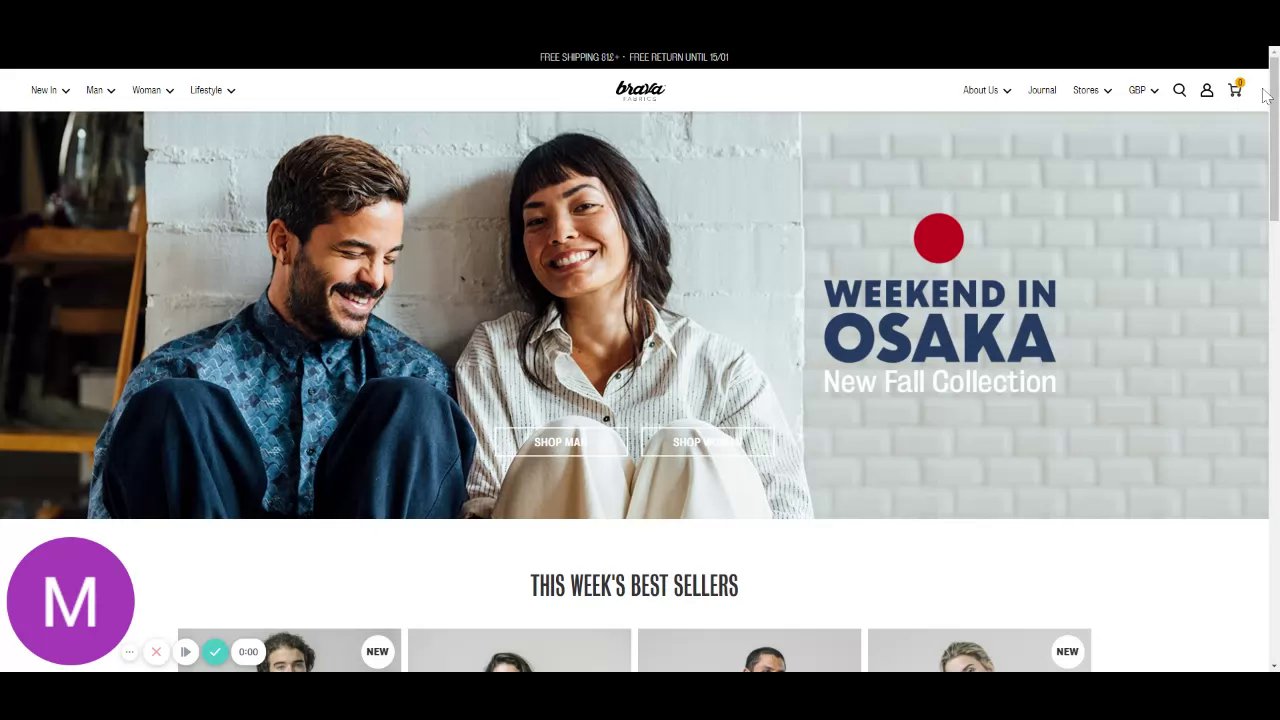Viewport: 1280px width, 720px height.
Task: Click the Shop Woman banner button
Action: click(707, 442)
